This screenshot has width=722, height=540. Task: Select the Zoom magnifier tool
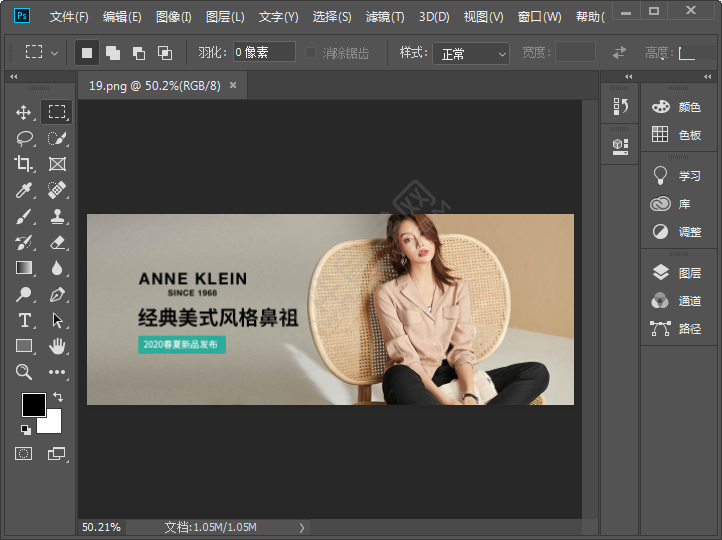tap(24, 372)
